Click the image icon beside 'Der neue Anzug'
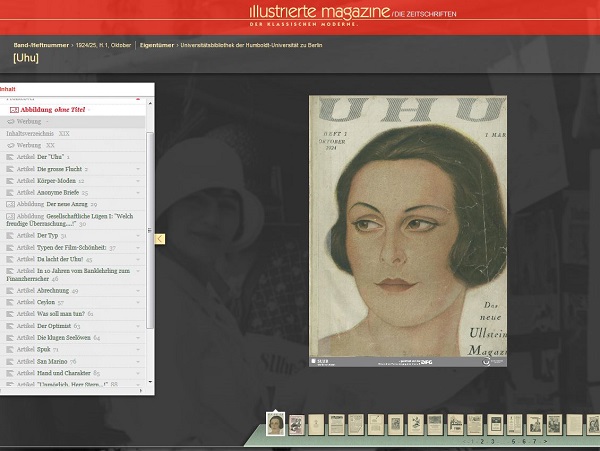The image size is (600, 451). coord(11,204)
